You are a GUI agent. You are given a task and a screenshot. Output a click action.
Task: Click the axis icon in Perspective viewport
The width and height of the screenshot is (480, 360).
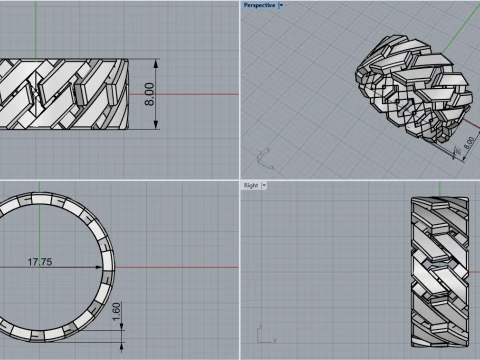click(x=266, y=159)
